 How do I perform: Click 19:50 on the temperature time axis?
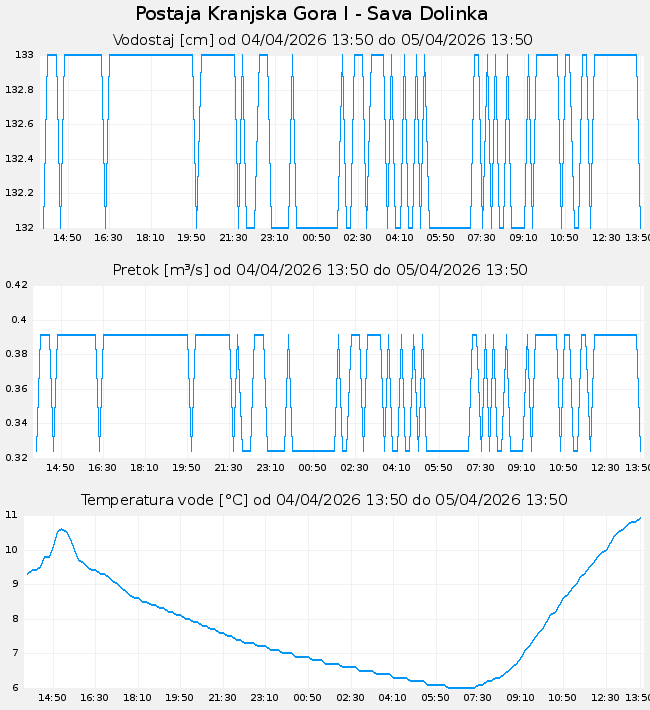[x=179, y=697]
